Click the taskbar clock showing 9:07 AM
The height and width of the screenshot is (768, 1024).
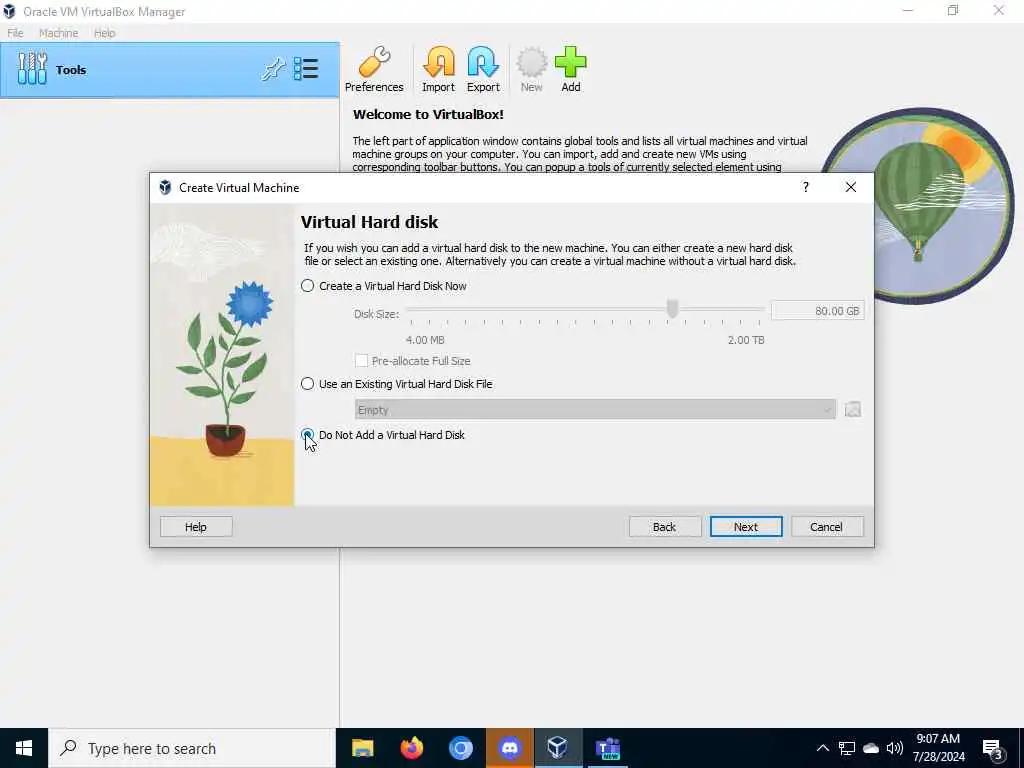point(938,748)
